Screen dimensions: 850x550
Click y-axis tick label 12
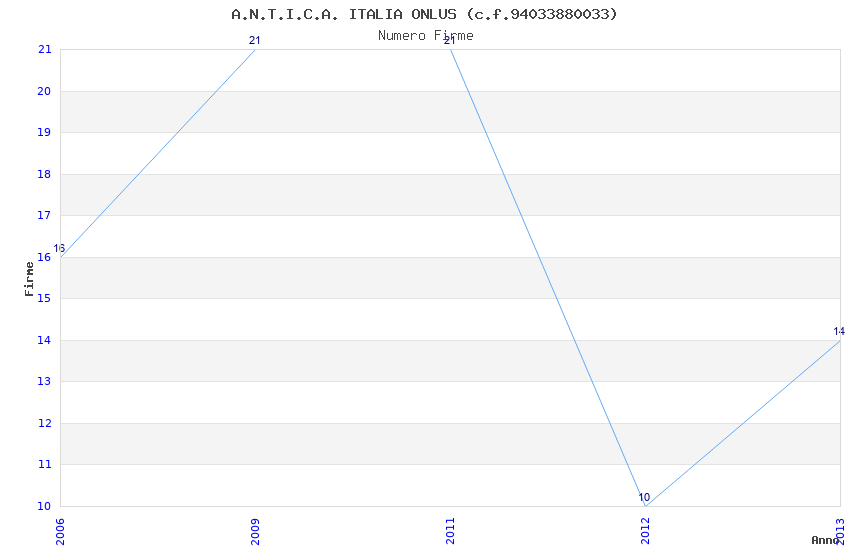tap(44, 423)
